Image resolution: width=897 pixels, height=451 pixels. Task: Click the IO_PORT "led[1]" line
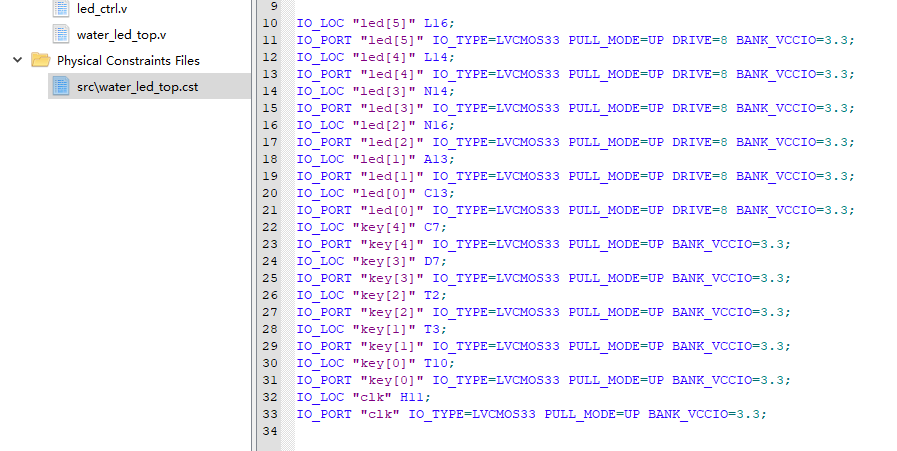tap(575, 176)
